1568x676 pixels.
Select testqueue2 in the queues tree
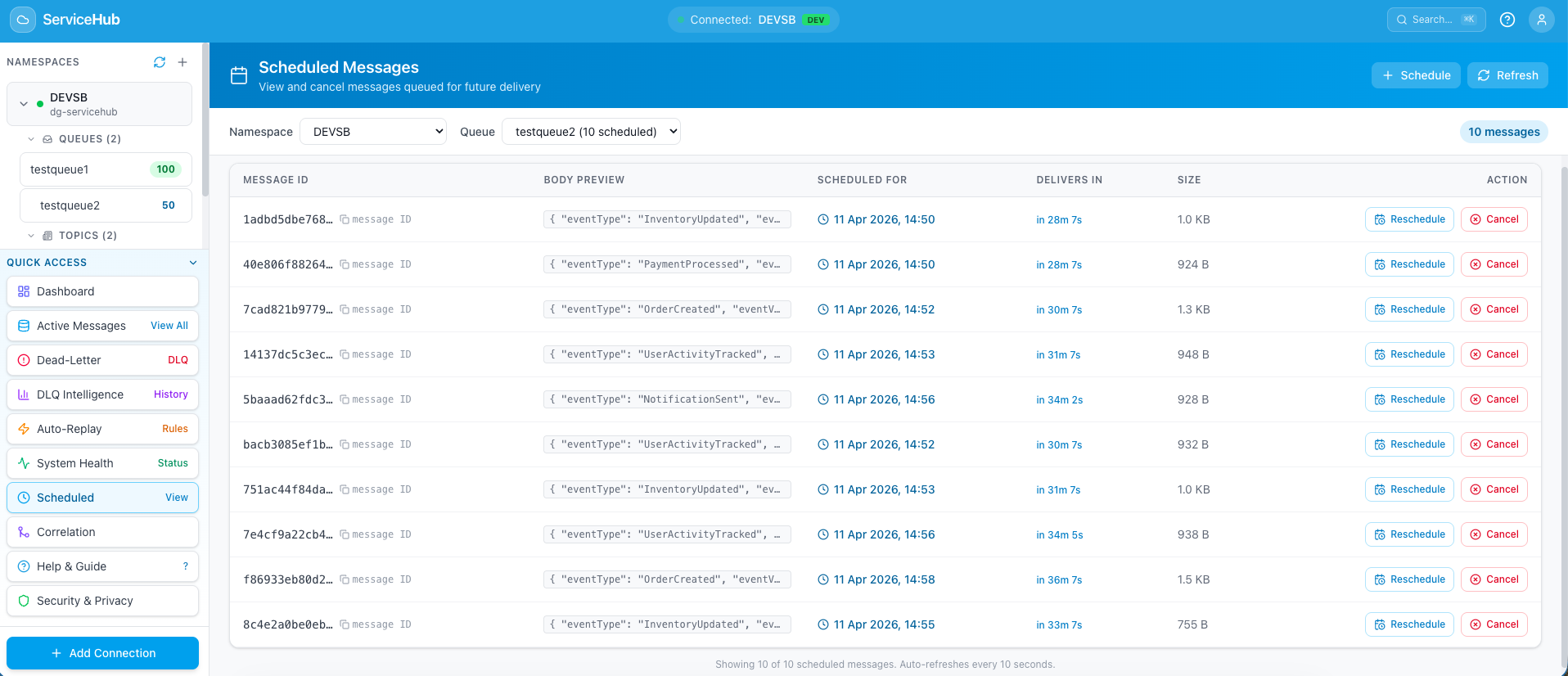(106, 205)
